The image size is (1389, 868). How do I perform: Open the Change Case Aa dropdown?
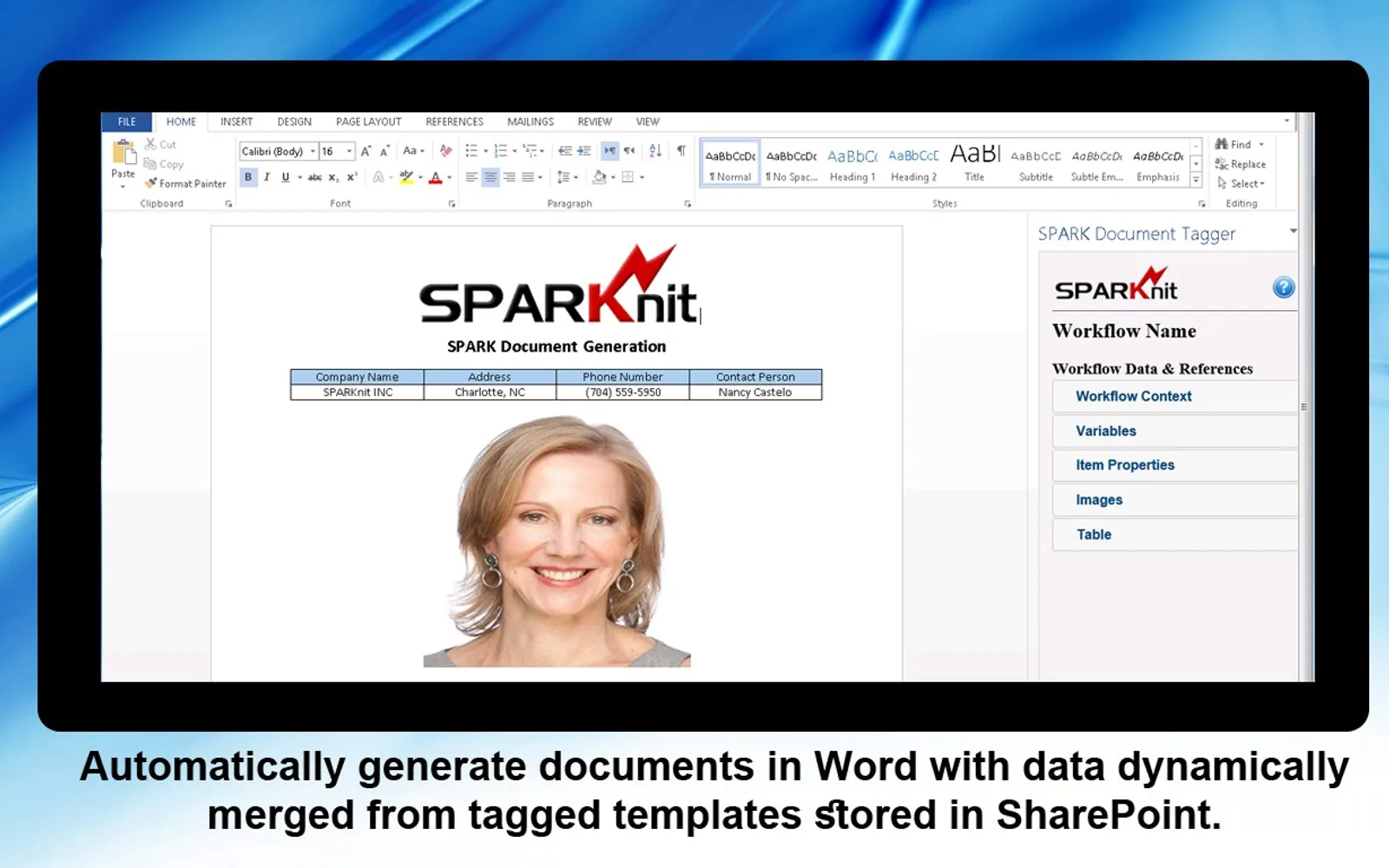click(413, 151)
